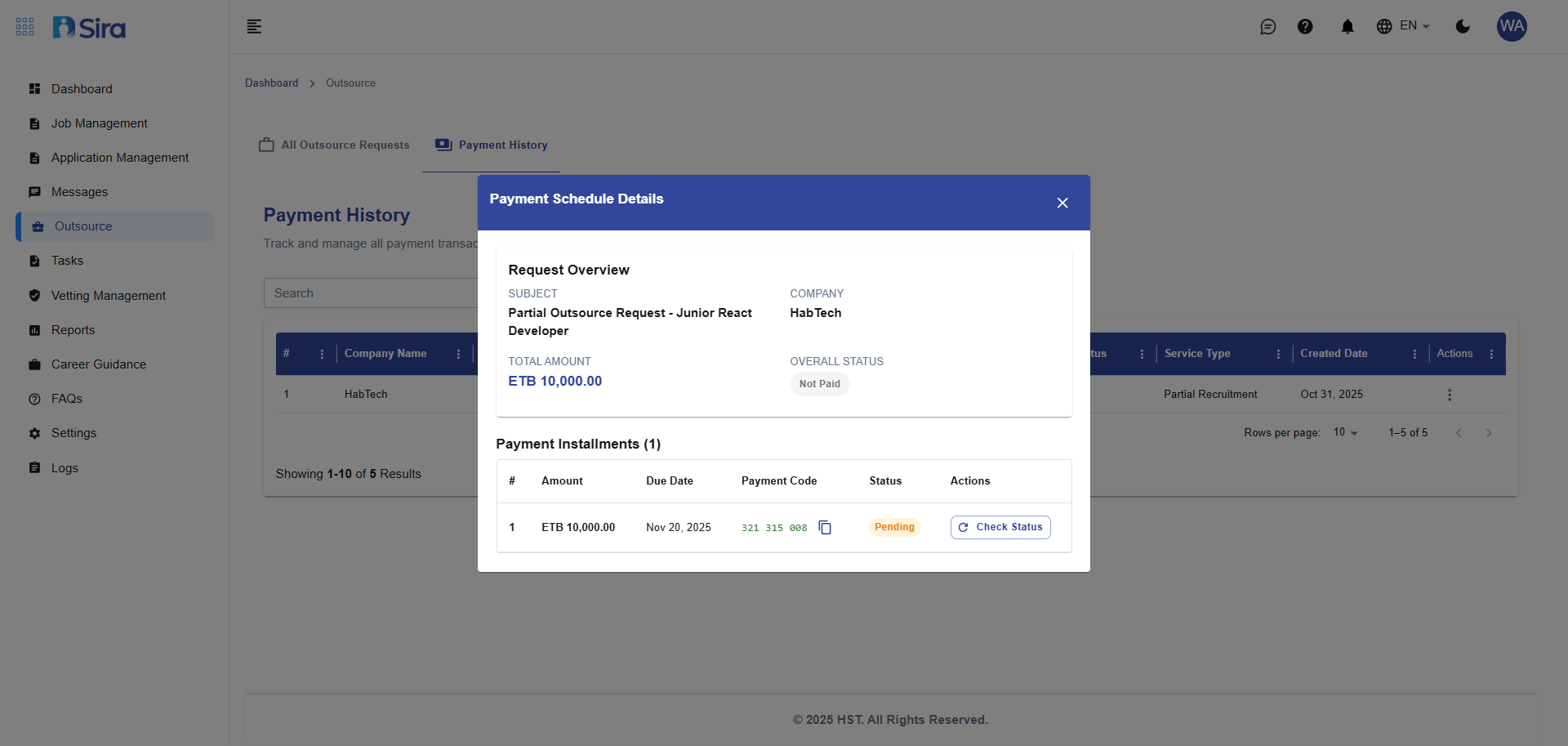Open row actions menu for HabTech
1568x746 pixels.
(1449, 395)
